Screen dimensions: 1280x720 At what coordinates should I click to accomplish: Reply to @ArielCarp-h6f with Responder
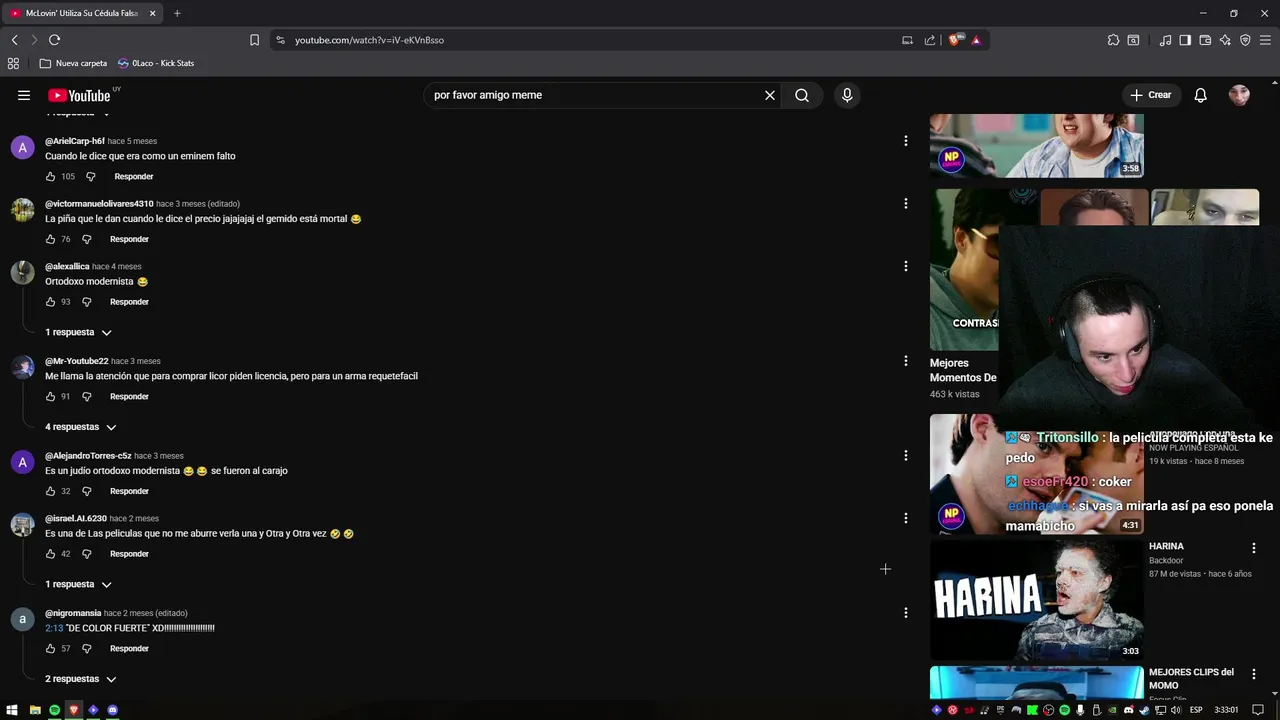point(134,177)
